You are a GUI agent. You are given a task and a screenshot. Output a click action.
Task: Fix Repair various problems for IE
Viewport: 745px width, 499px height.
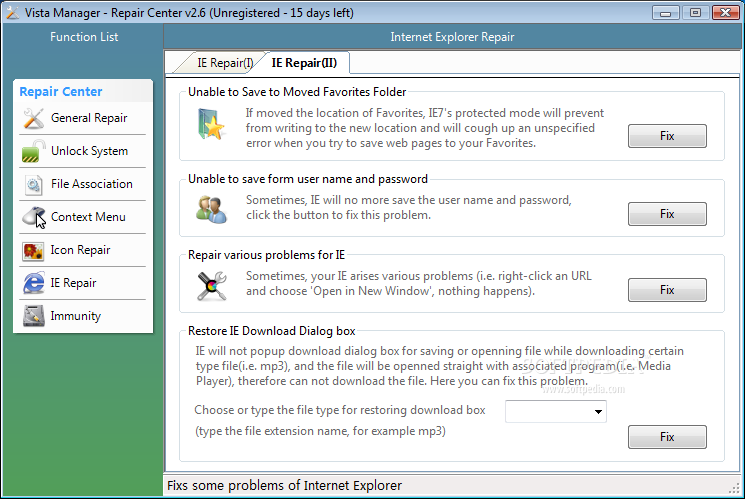pyautogui.click(x=667, y=290)
